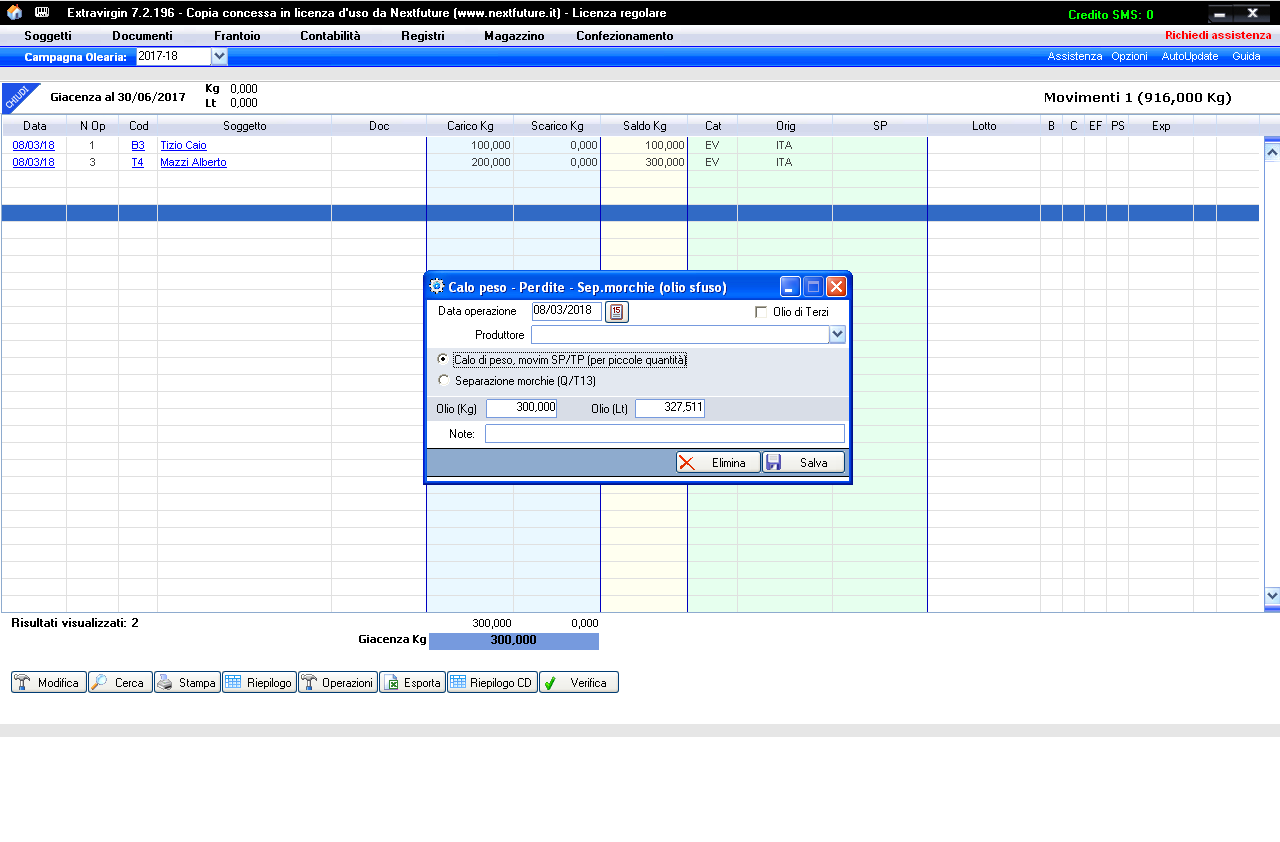Viewport: 1280px width, 842px height.
Task: Close the Calo peso dialog
Action: (836, 287)
